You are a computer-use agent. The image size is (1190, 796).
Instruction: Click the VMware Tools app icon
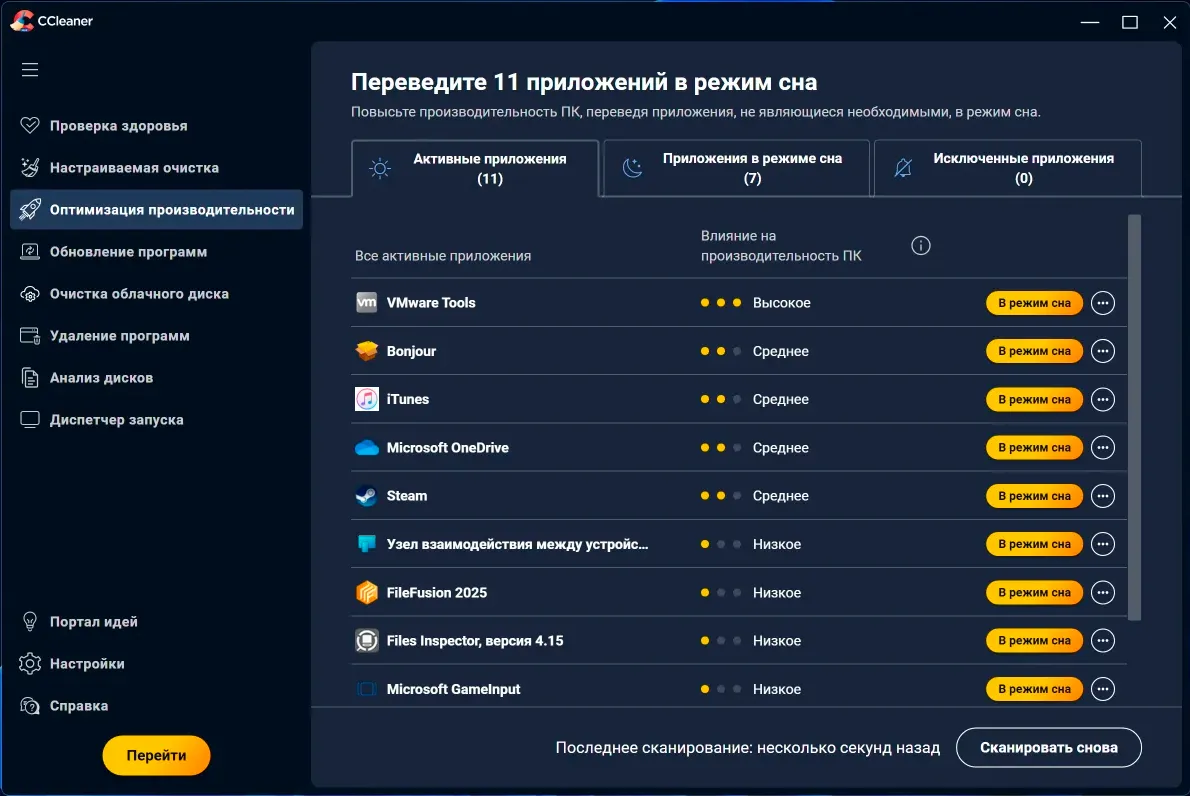pos(367,302)
